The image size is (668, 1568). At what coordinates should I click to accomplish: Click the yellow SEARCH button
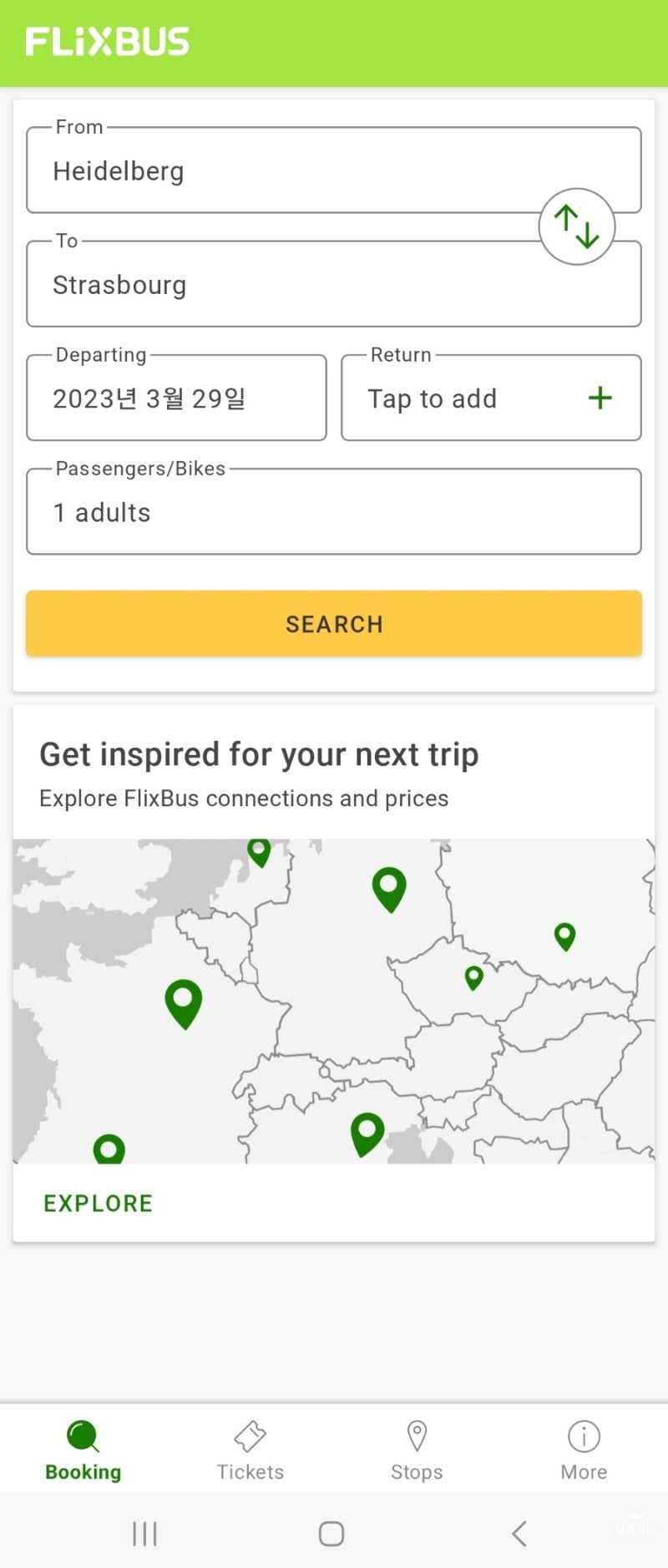coord(334,623)
